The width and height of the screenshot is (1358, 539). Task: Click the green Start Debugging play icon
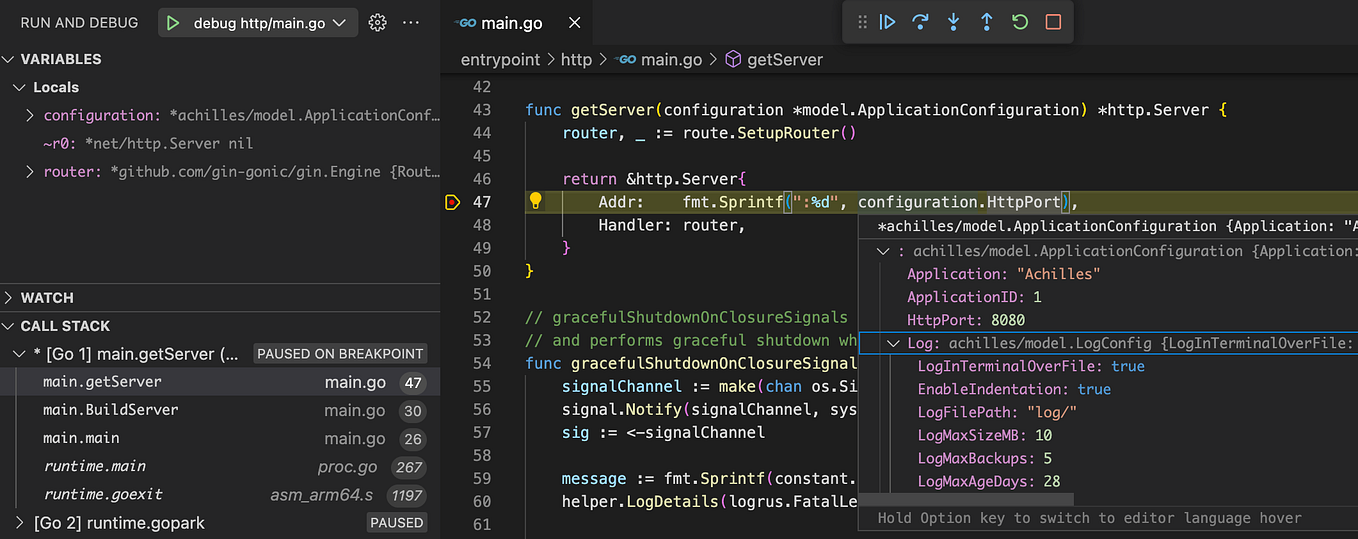[173, 23]
